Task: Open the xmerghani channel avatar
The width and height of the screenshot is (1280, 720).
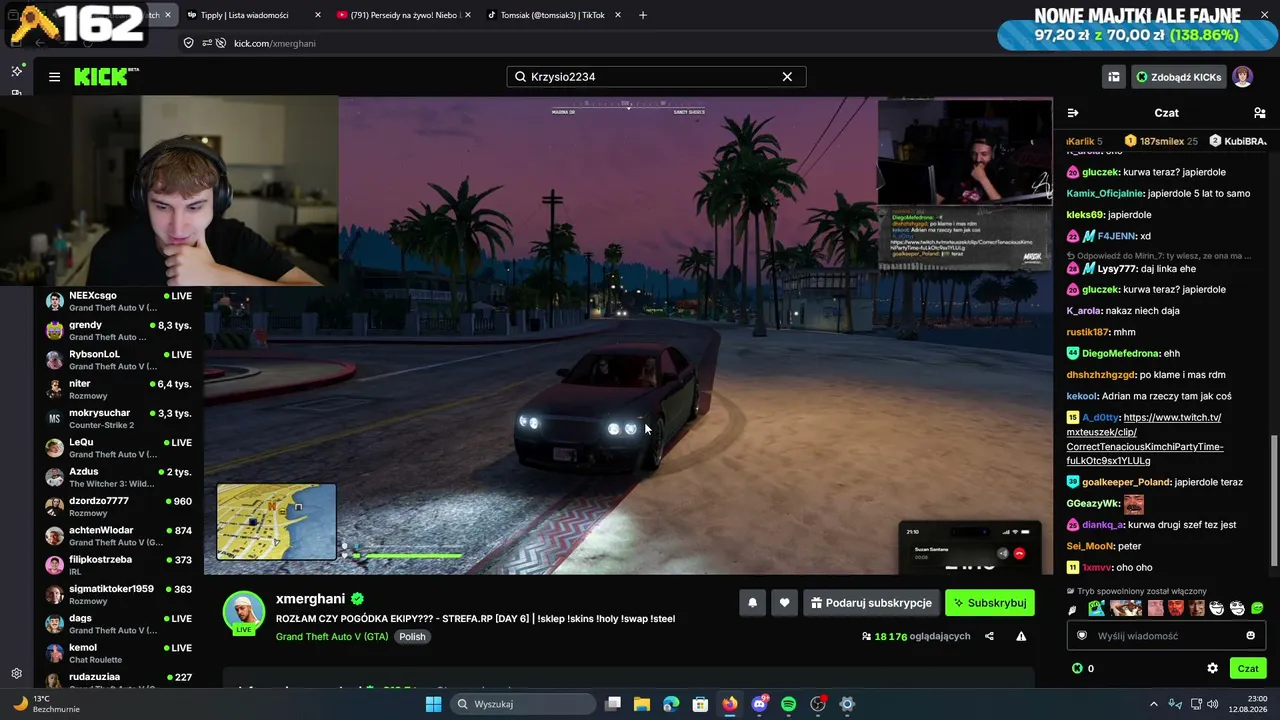Action: [x=243, y=613]
